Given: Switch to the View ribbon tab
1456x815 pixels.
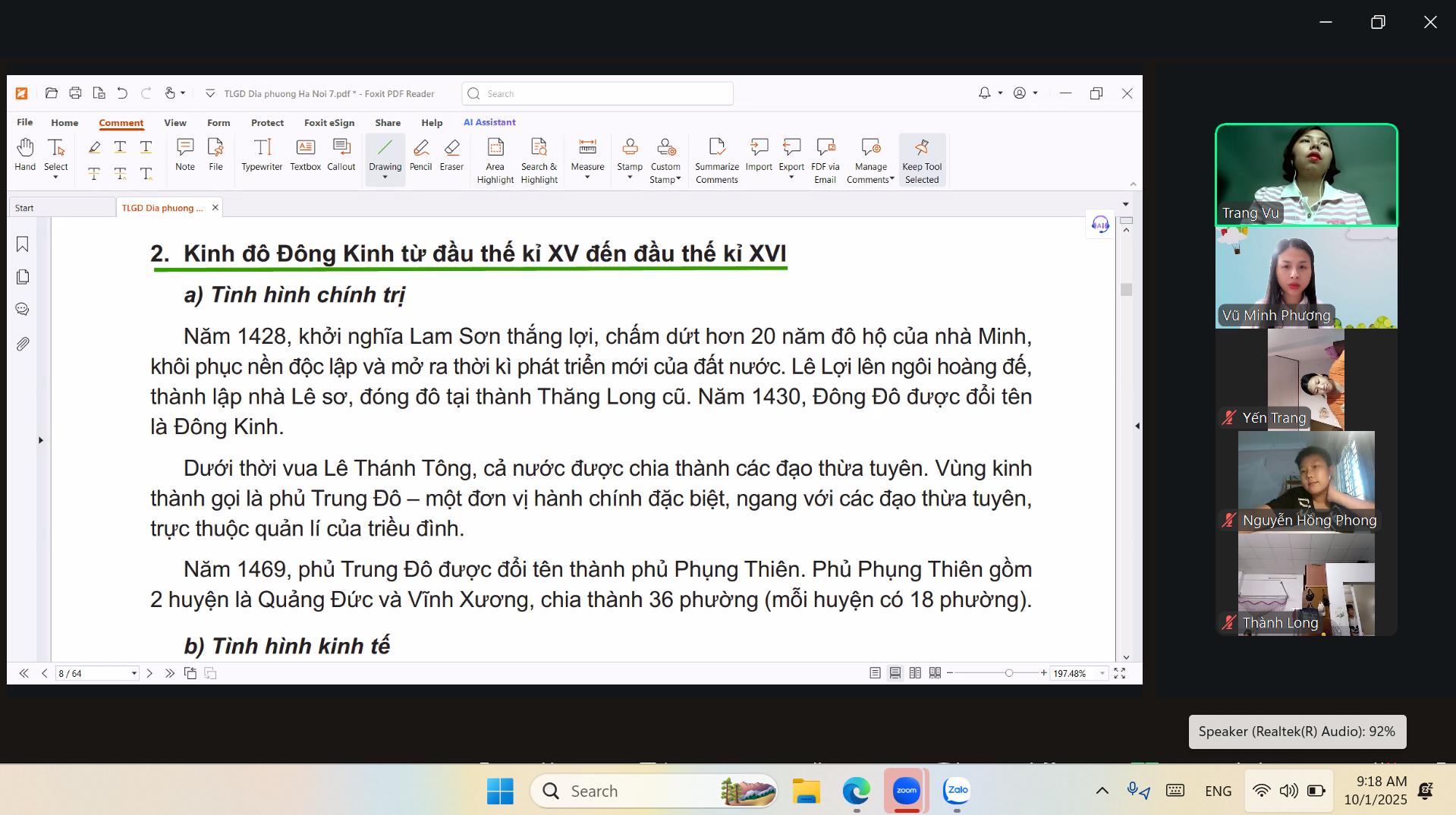Looking at the screenshot, I should tap(175, 123).
